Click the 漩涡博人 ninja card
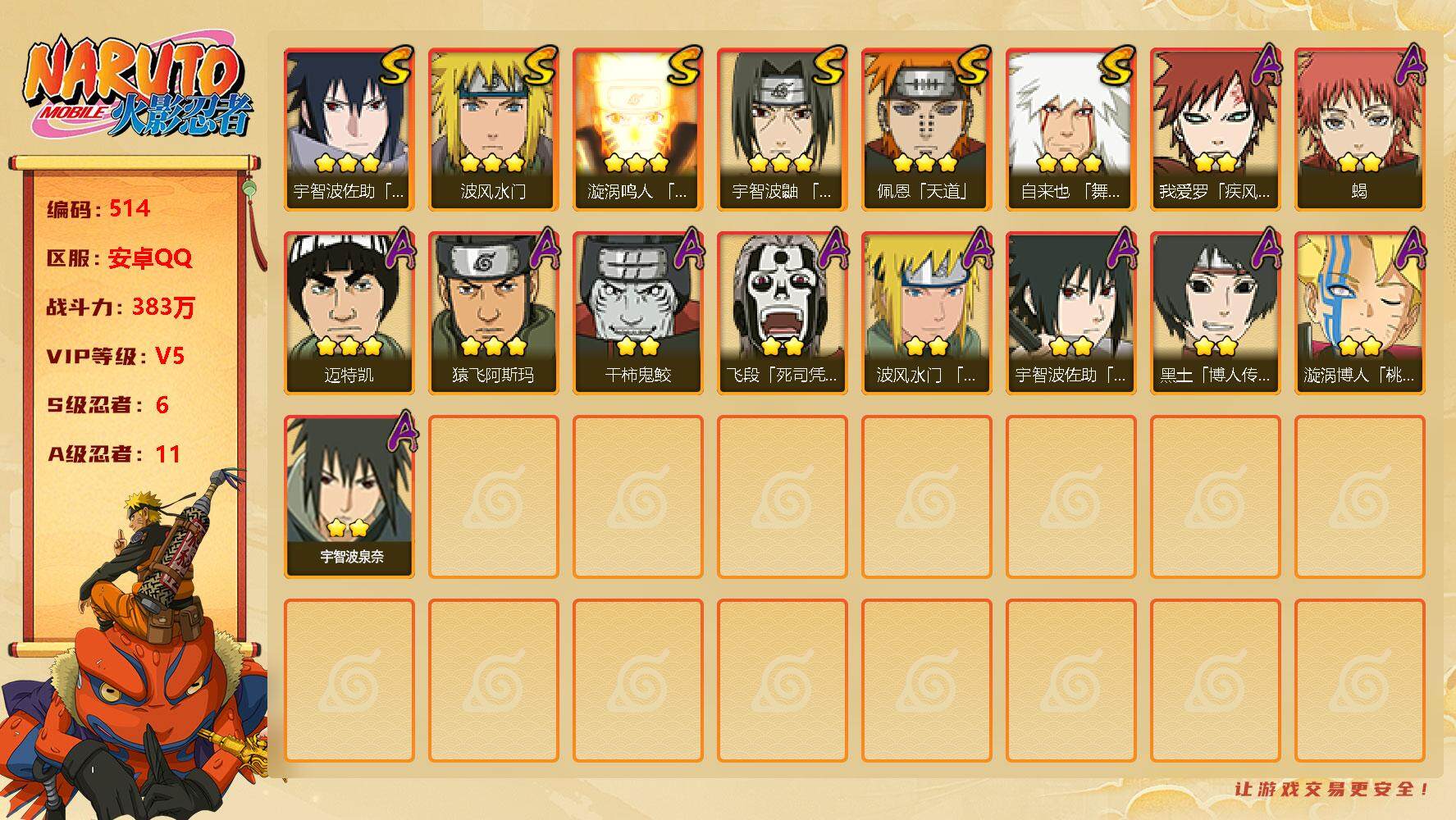This screenshot has width=1456, height=820. pyautogui.click(x=1359, y=313)
